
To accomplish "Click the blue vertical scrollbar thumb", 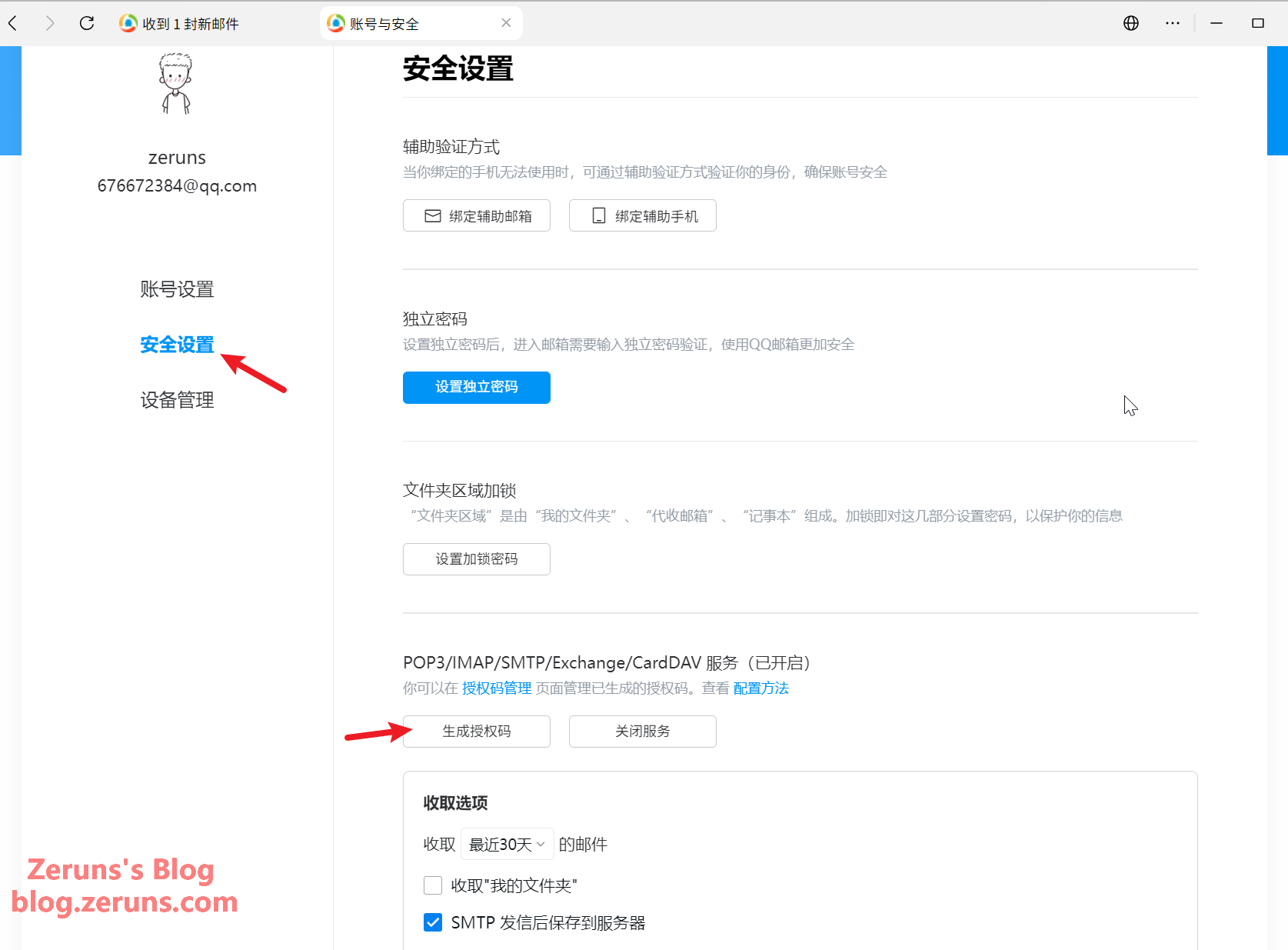I will (x=1276, y=100).
